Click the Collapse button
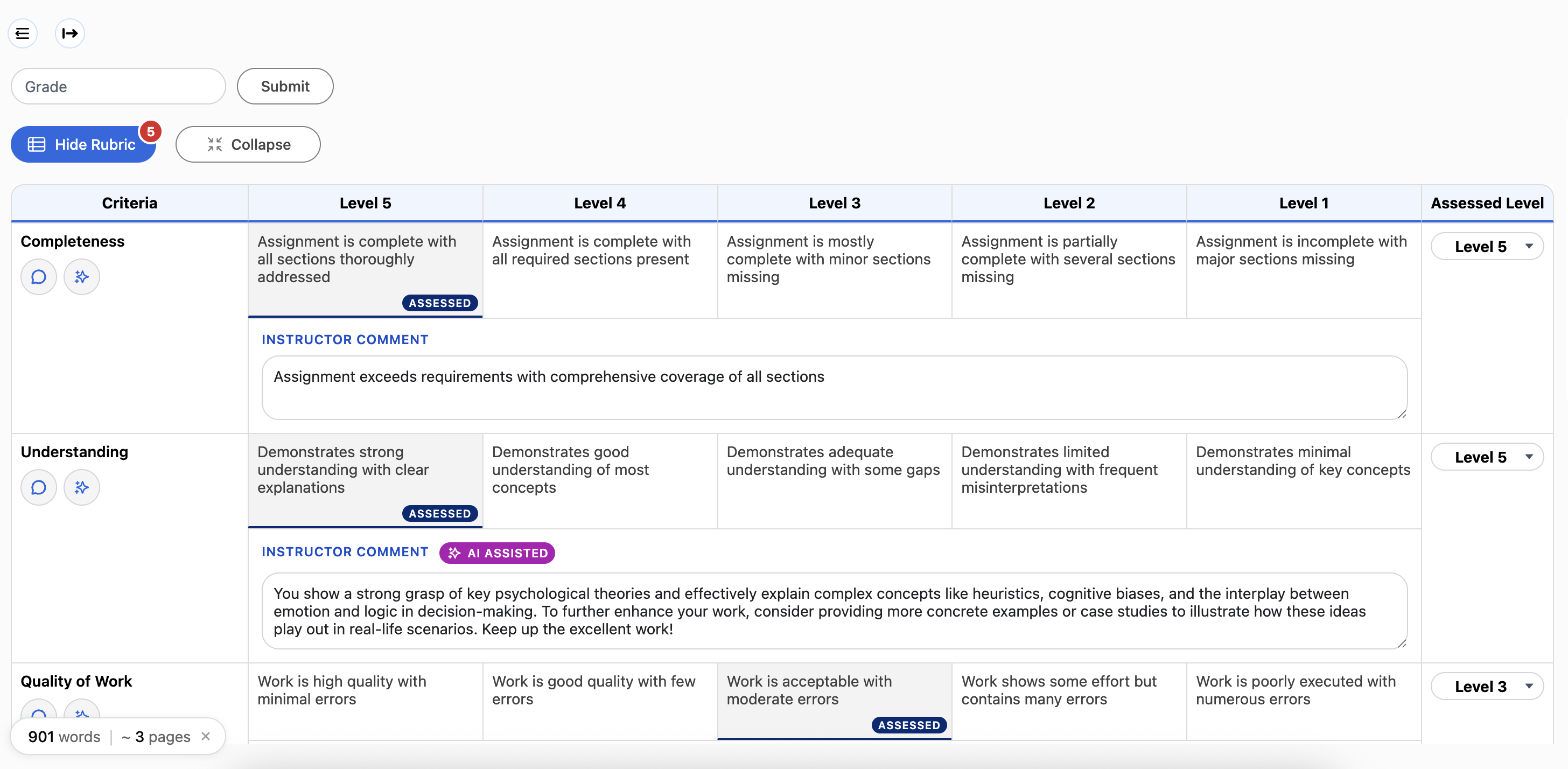This screenshot has width=1568, height=769. tap(248, 144)
